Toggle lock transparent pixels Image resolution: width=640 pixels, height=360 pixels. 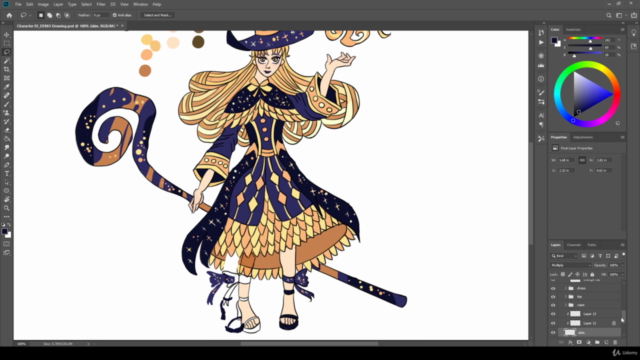click(x=563, y=274)
